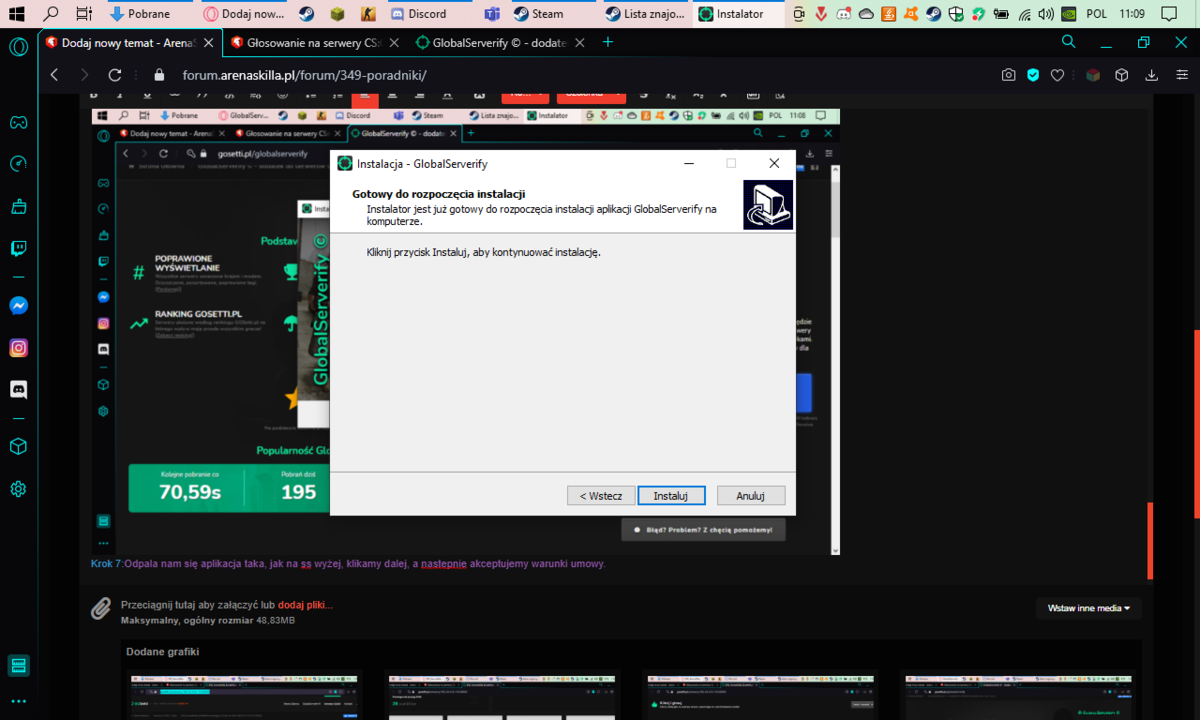1200x720 pixels.
Task: Select first thumbnail under Dodane grafiki
Action: point(246,695)
